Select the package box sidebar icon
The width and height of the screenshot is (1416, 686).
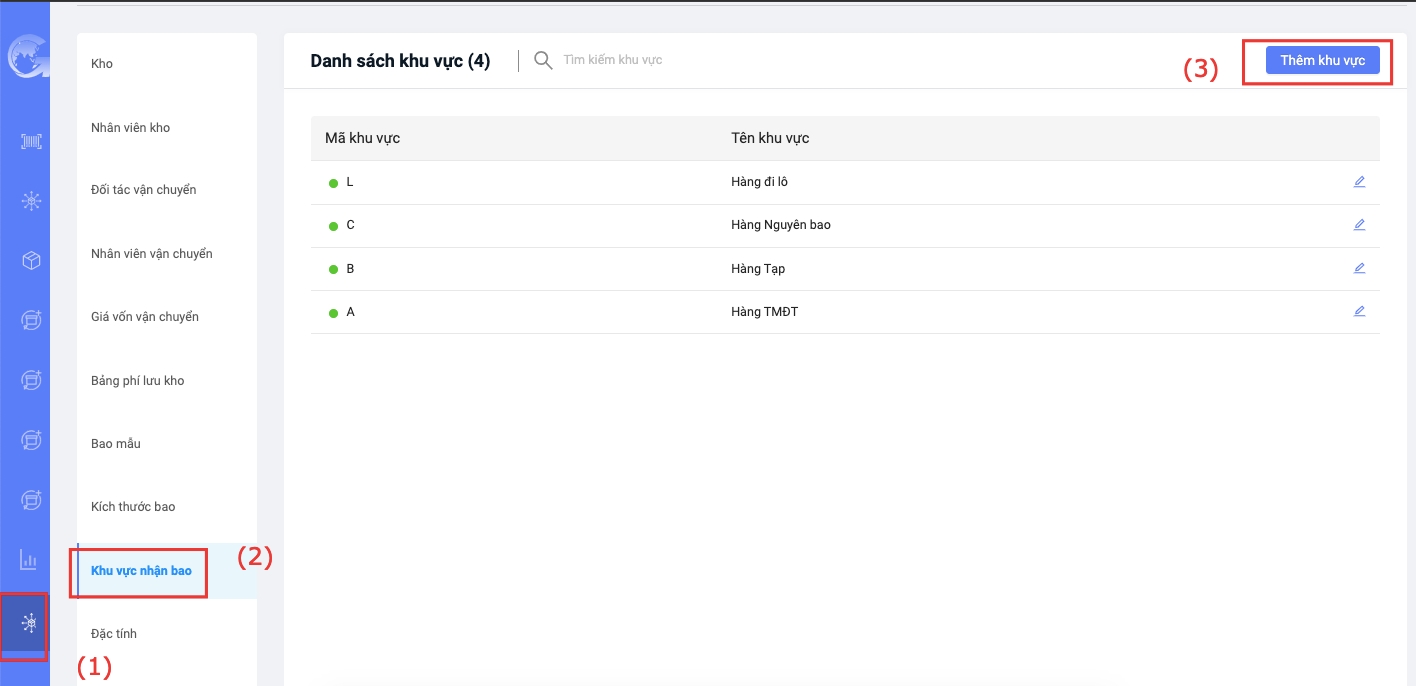31,261
